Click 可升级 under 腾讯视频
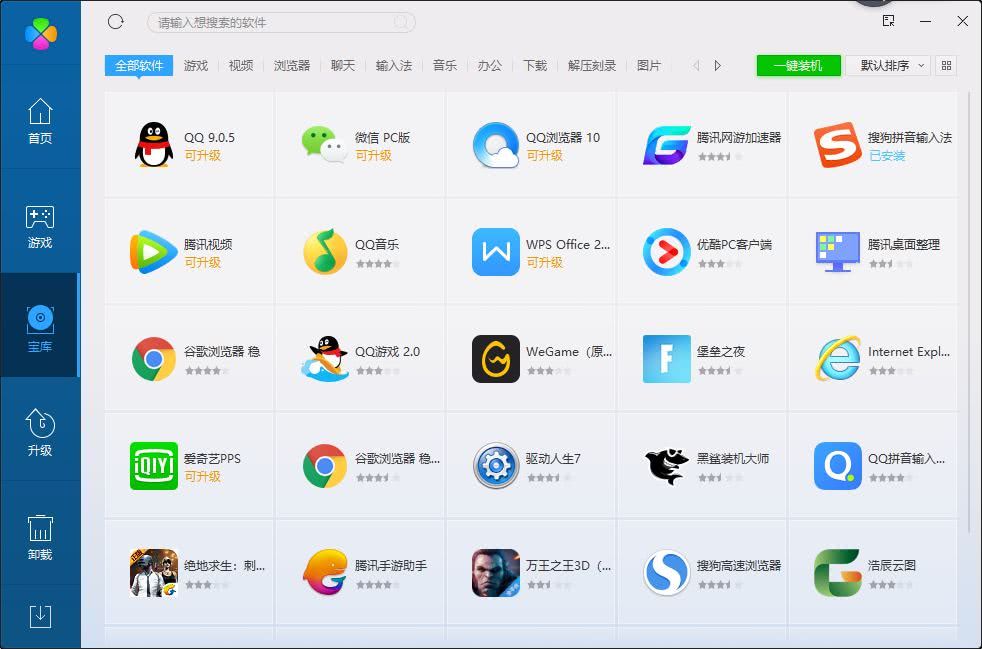 click(203, 262)
